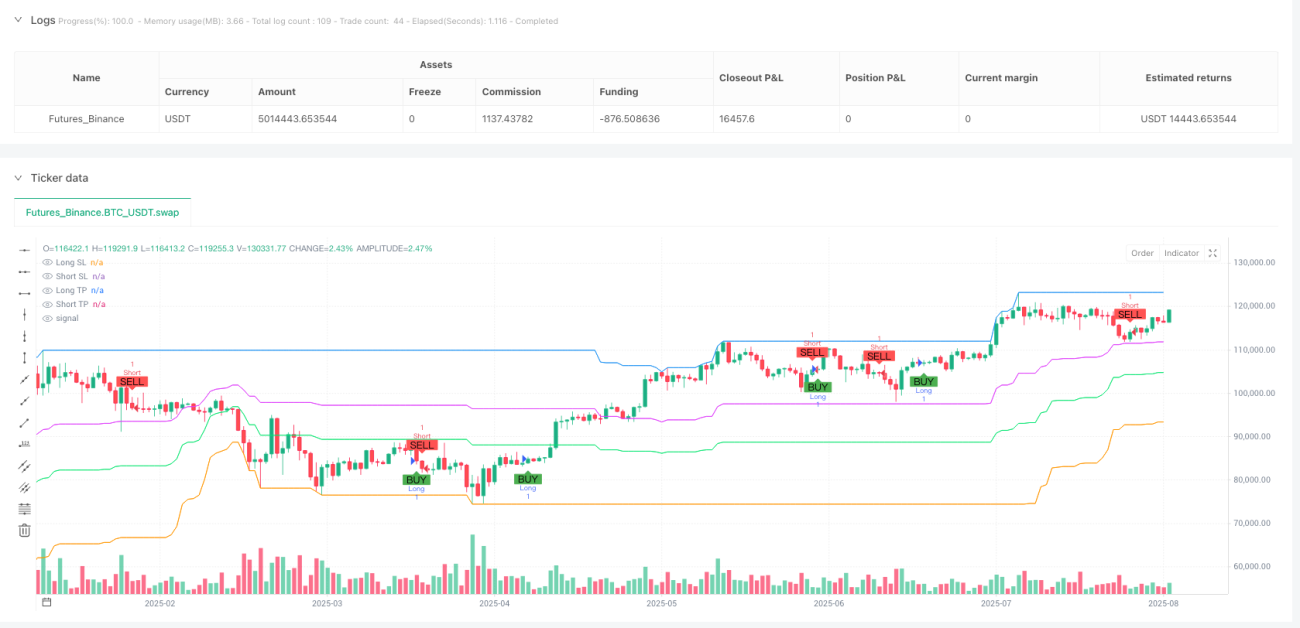Click the Estimated returns column header
Viewport: 1300px width, 628px height.
click(x=1189, y=77)
